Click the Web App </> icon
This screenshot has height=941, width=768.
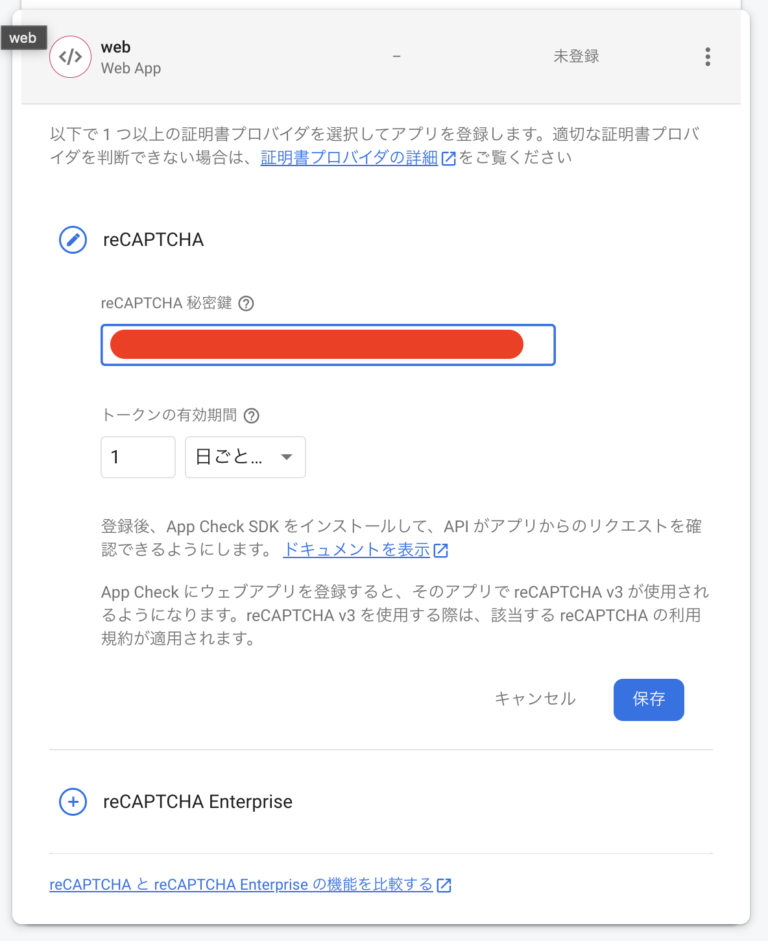(x=69, y=56)
